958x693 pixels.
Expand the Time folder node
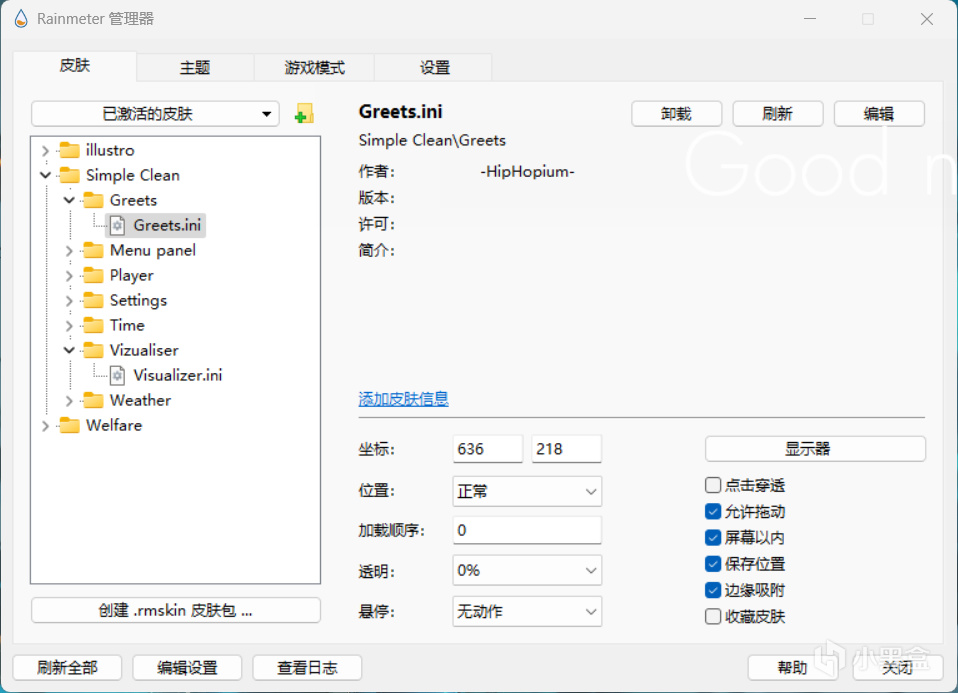tap(69, 326)
